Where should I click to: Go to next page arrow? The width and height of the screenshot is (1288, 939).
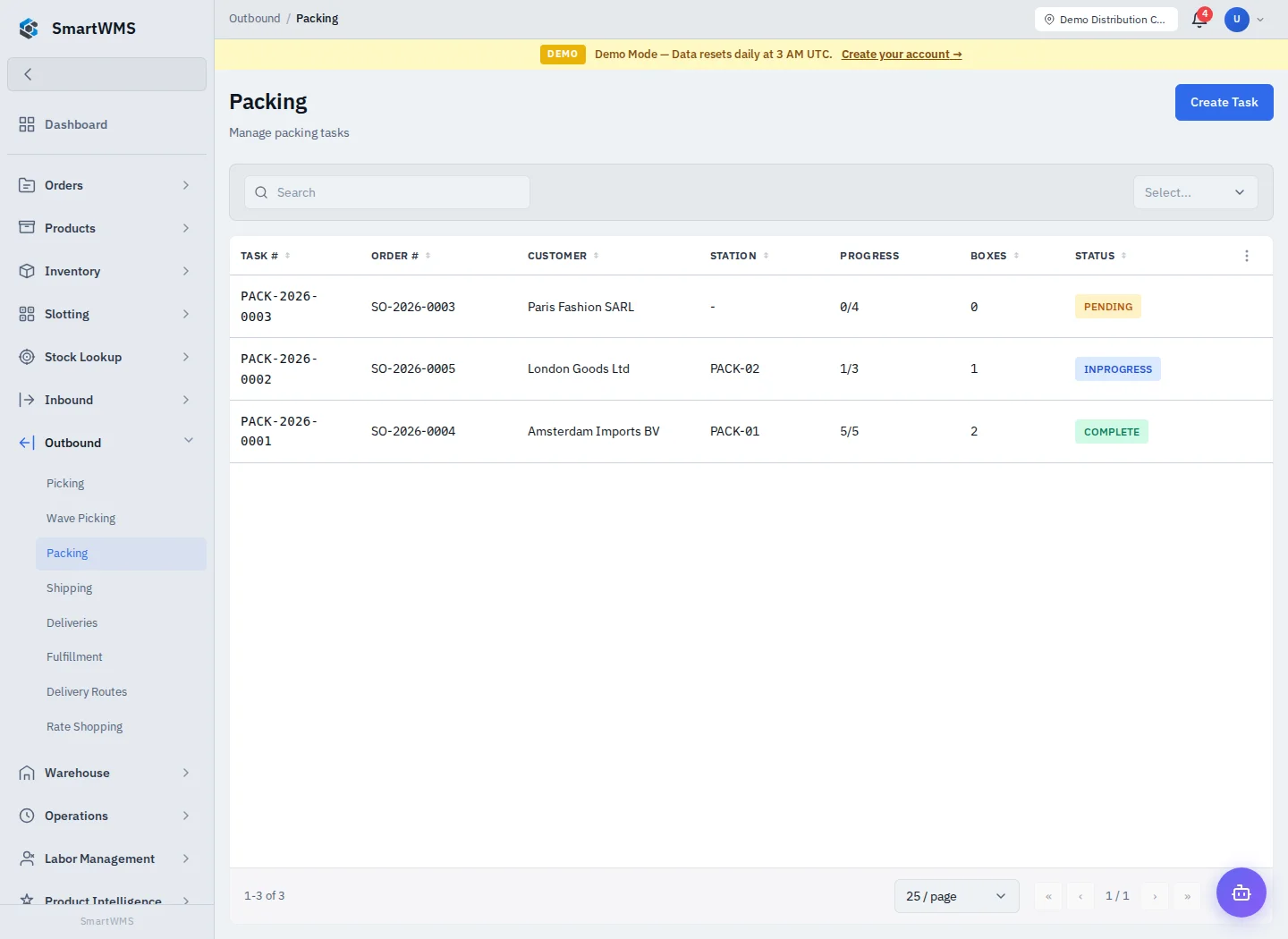[1155, 896]
